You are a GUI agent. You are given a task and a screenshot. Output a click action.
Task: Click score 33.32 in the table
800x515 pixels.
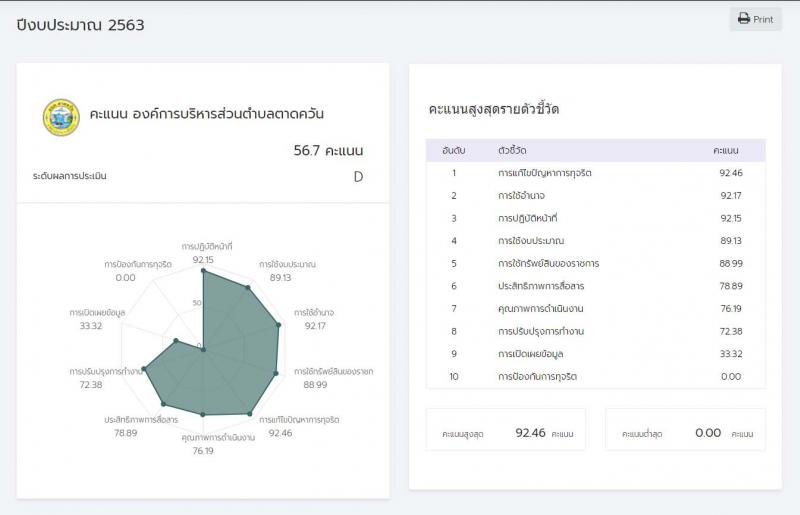coord(731,354)
